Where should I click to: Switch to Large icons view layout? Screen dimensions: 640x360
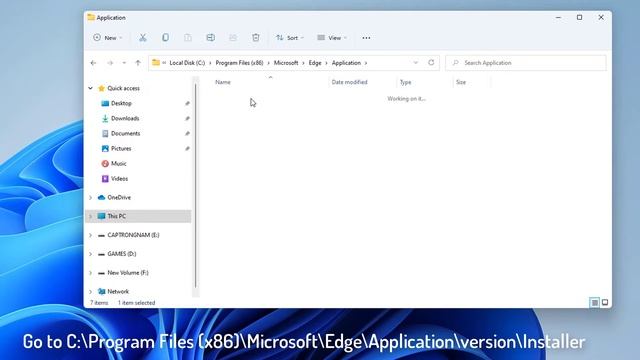click(x=605, y=302)
